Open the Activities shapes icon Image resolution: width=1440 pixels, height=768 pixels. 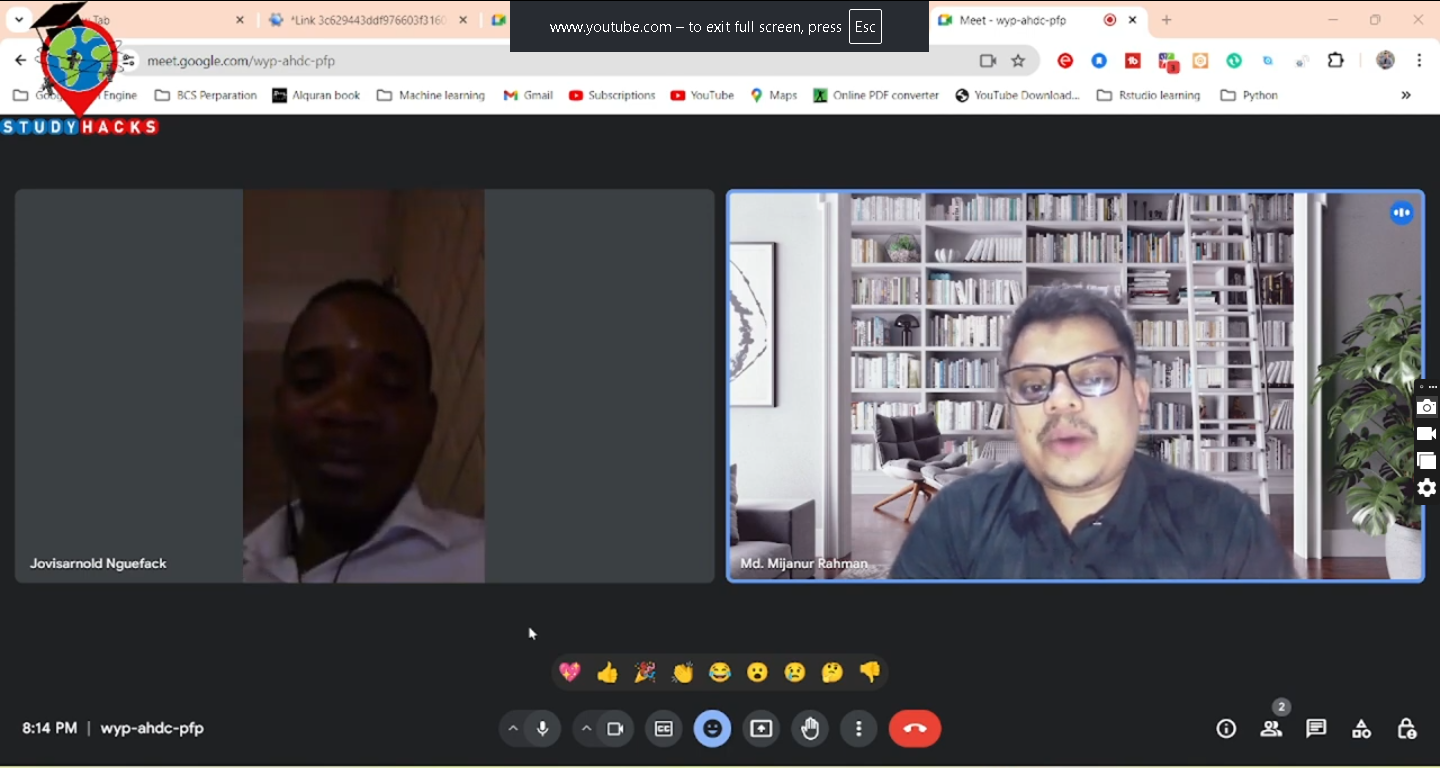pyautogui.click(x=1361, y=729)
